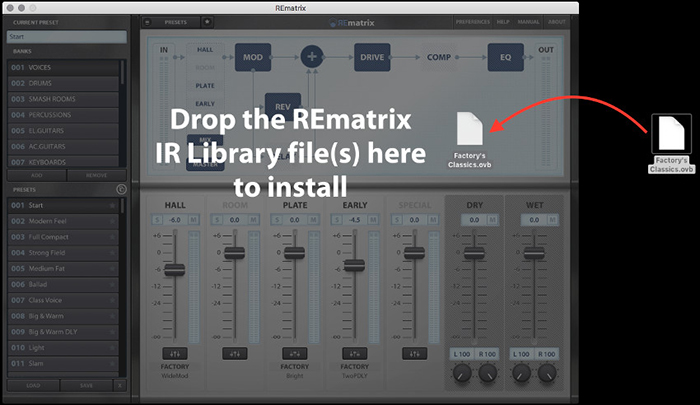Open the PRESETS menu in top bar

pyautogui.click(x=176, y=22)
